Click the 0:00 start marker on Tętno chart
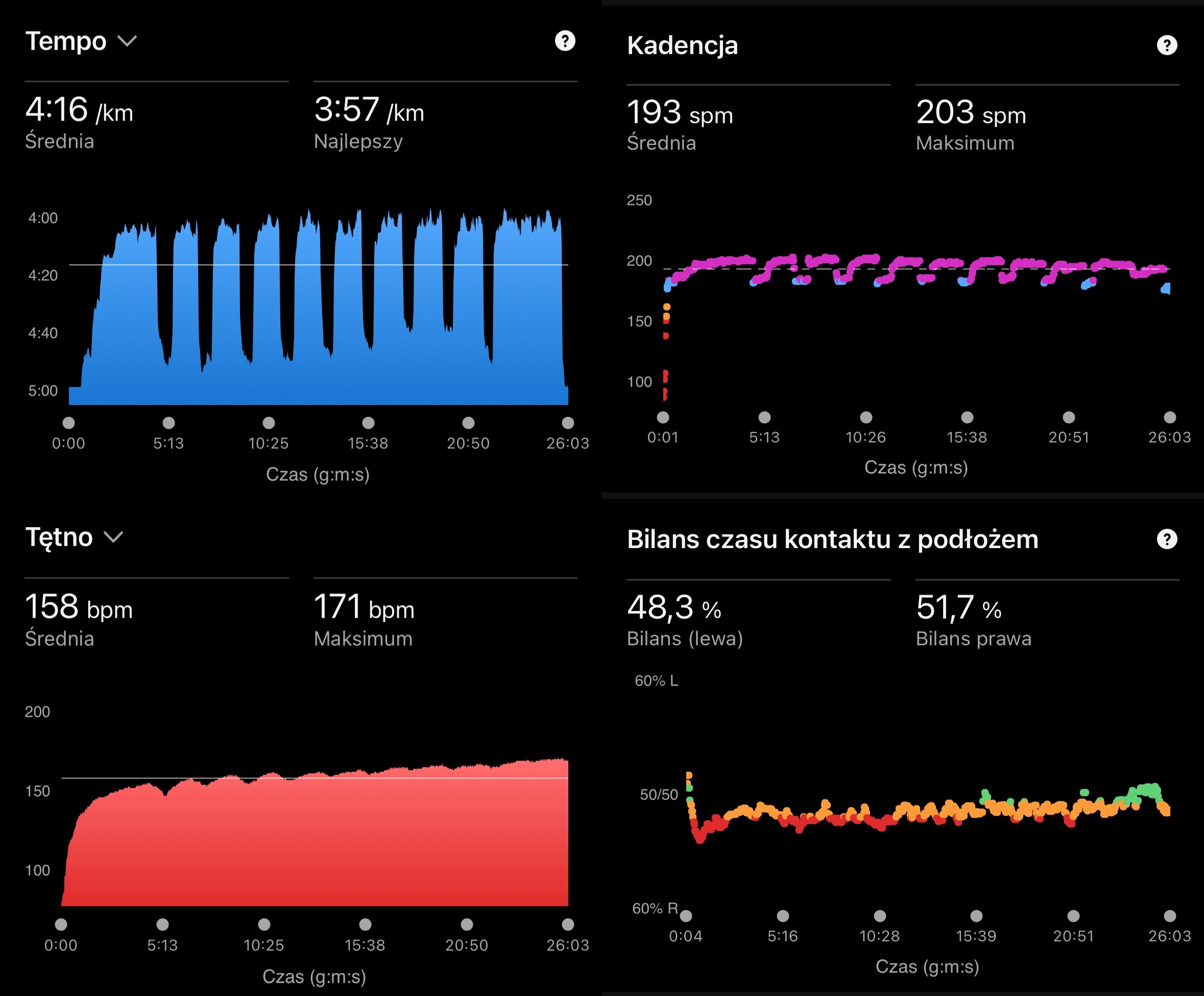Image resolution: width=1204 pixels, height=996 pixels. (x=61, y=924)
